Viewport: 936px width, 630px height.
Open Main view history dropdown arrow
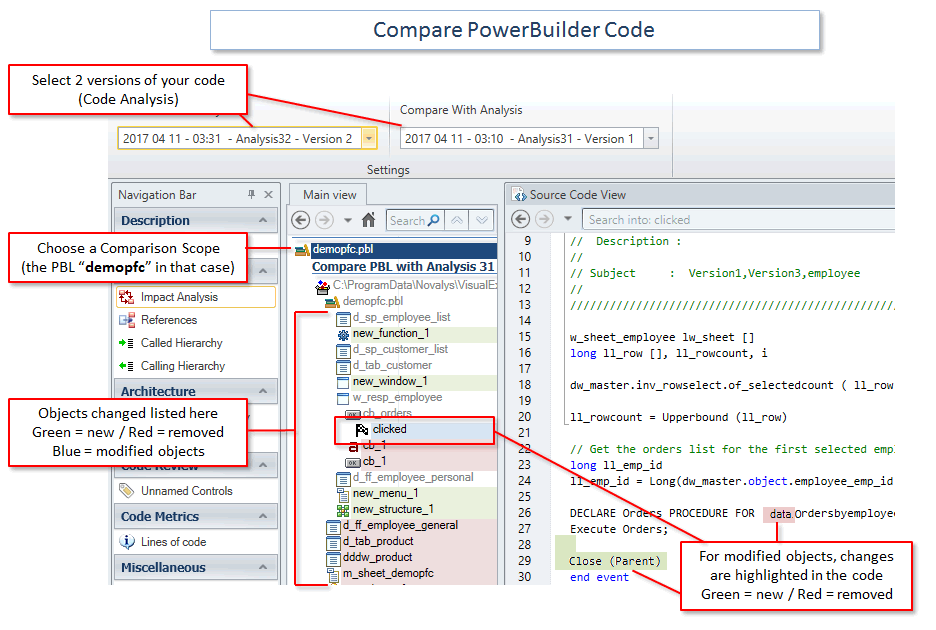coord(347,220)
